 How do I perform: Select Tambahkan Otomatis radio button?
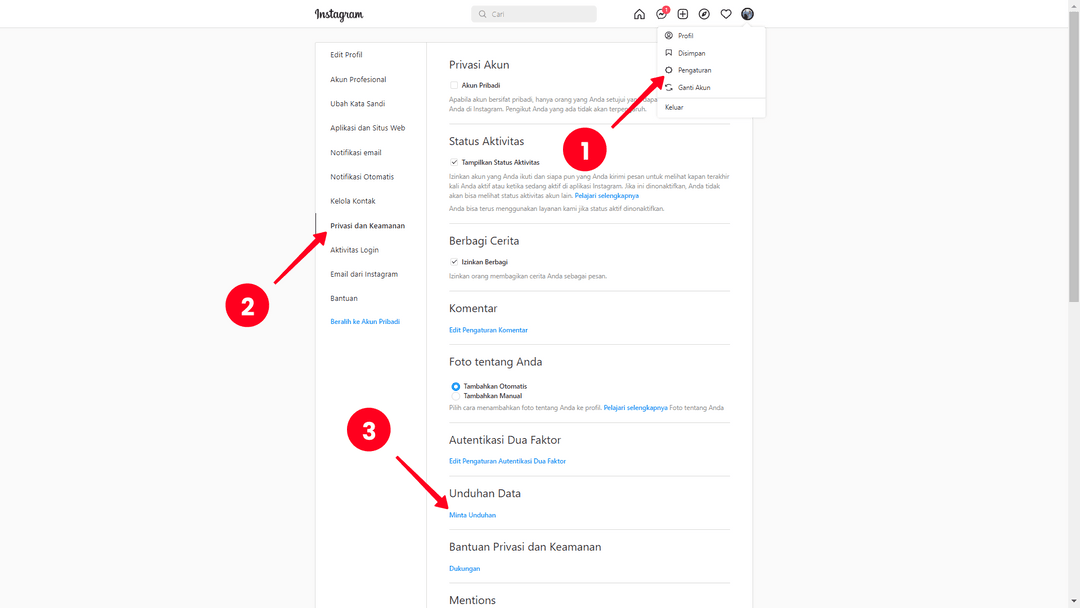(455, 386)
